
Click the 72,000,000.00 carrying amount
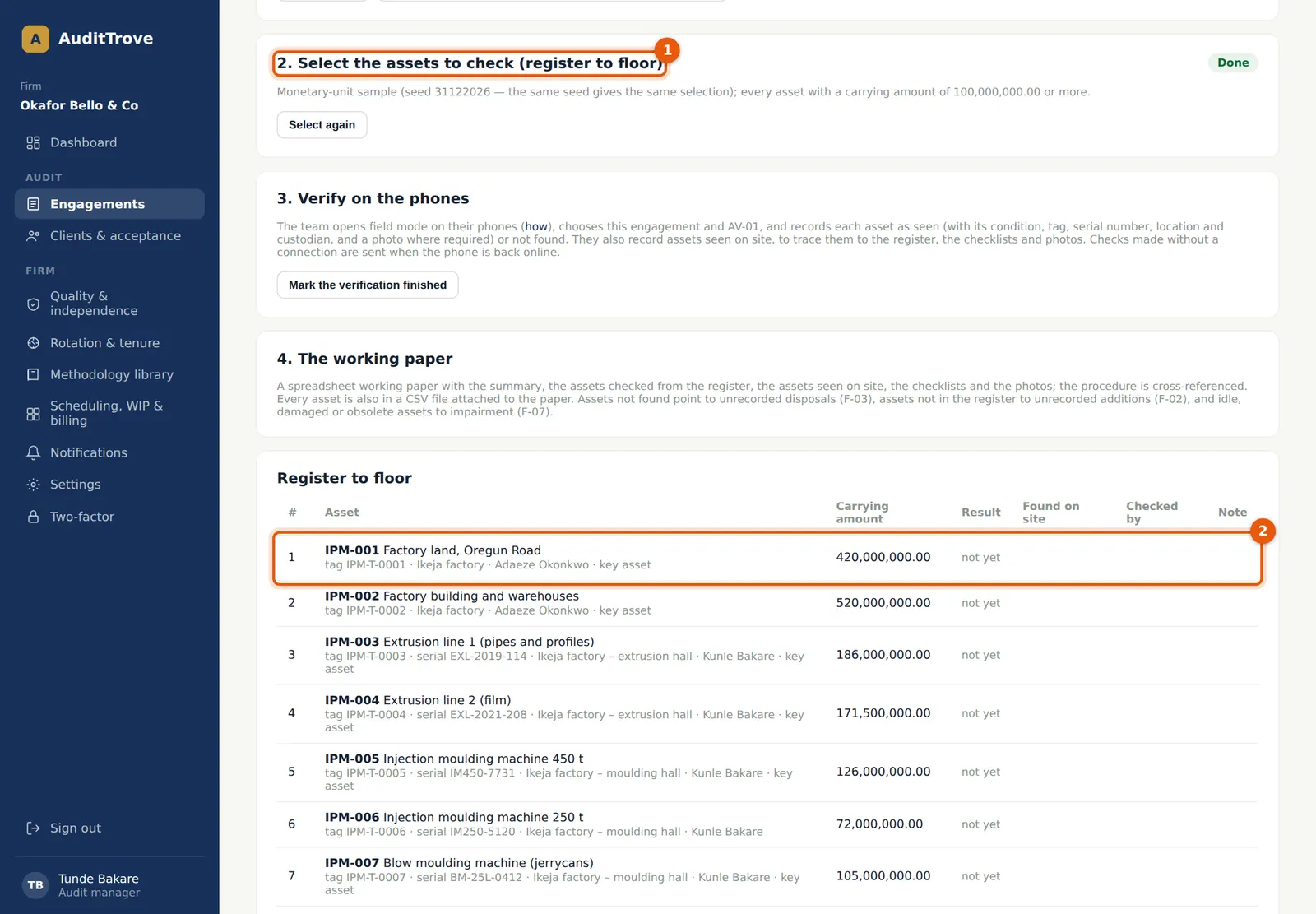(x=879, y=824)
